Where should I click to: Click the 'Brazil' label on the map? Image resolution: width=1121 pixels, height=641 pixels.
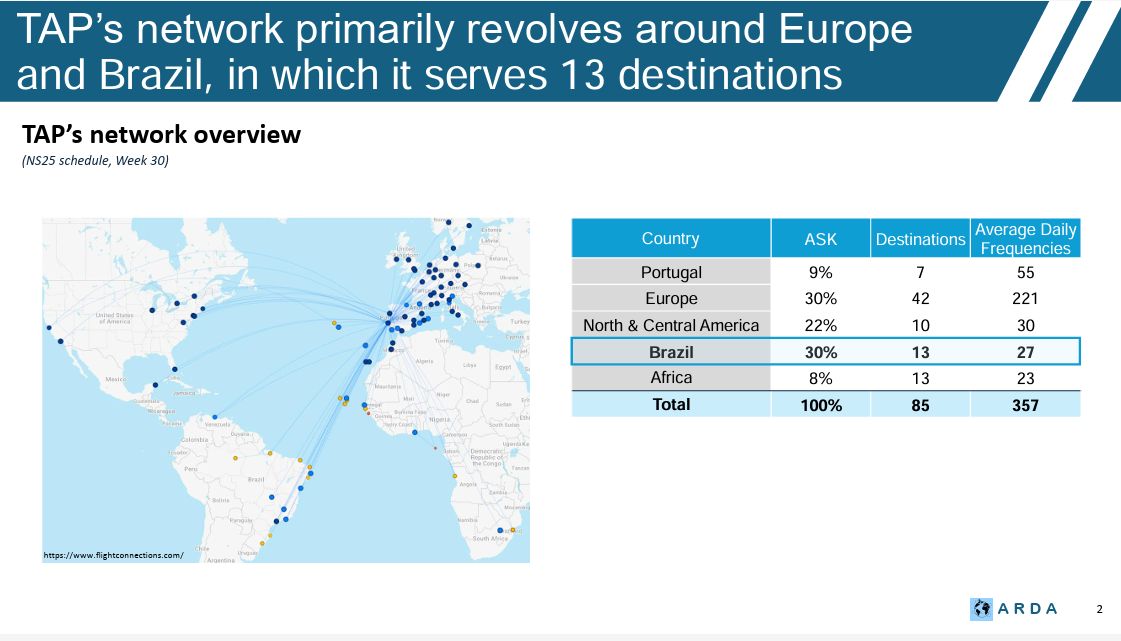coord(256,479)
